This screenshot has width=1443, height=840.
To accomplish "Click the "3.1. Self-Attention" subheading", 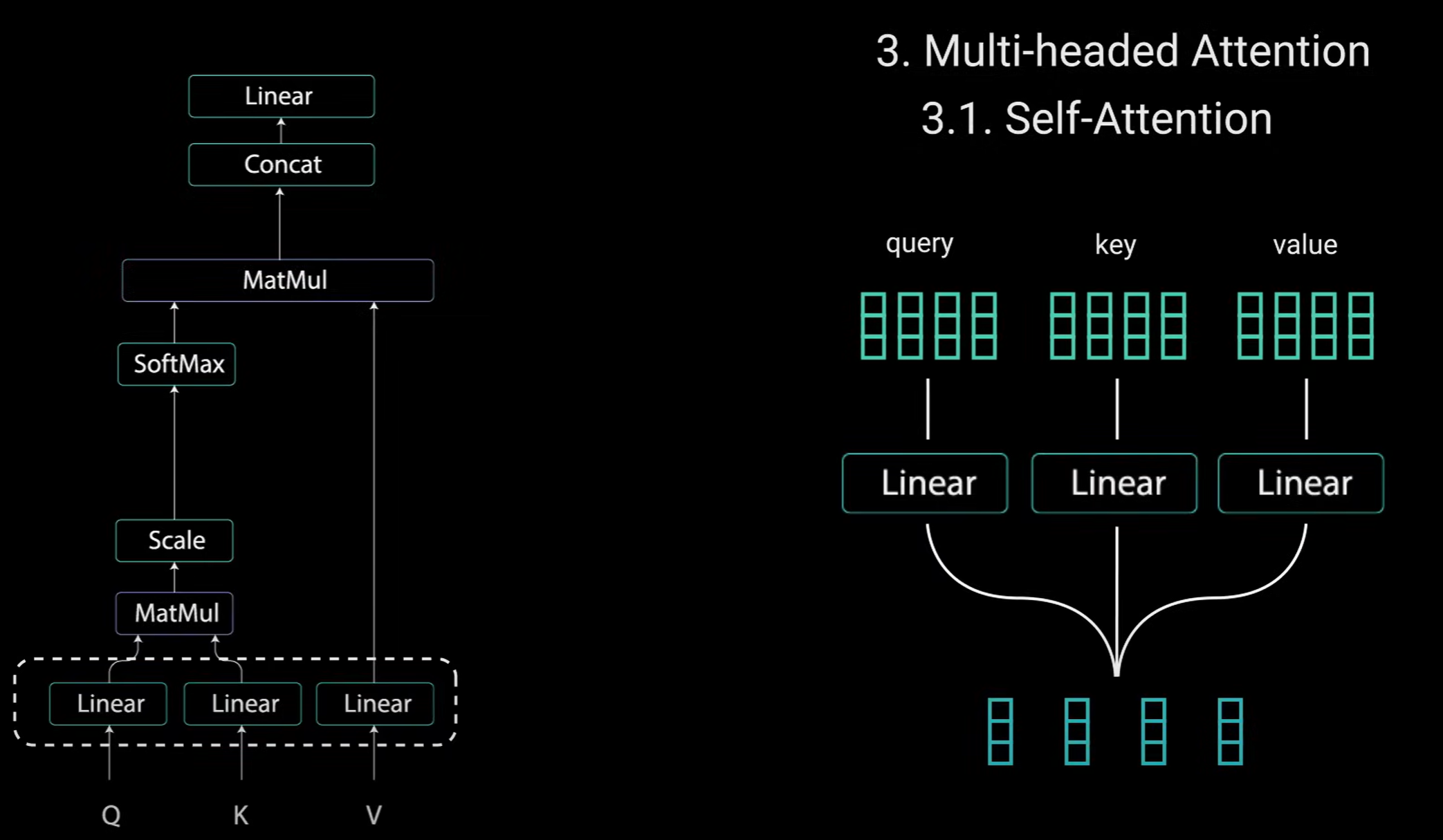I will coord(1096,119).
